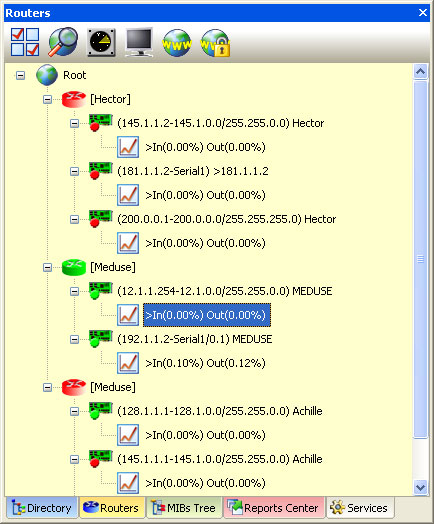
Task: Select (200.0.0.1-200.0.0.0/255.255.255.0) Hector row
Action: tap(227, 219)
